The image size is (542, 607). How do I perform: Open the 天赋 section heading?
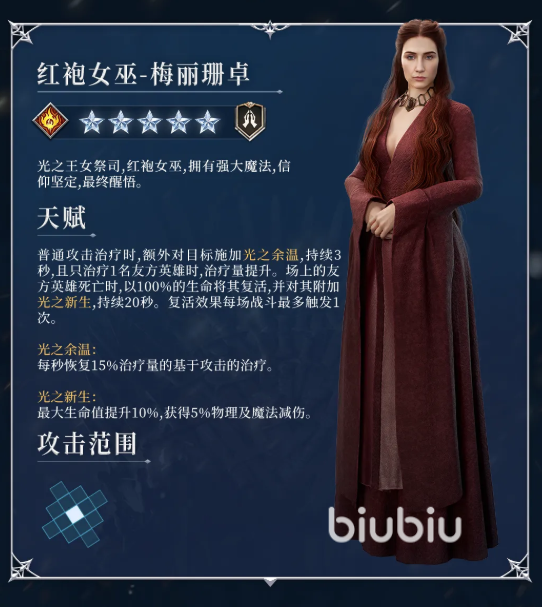click(x=62, y=218)
